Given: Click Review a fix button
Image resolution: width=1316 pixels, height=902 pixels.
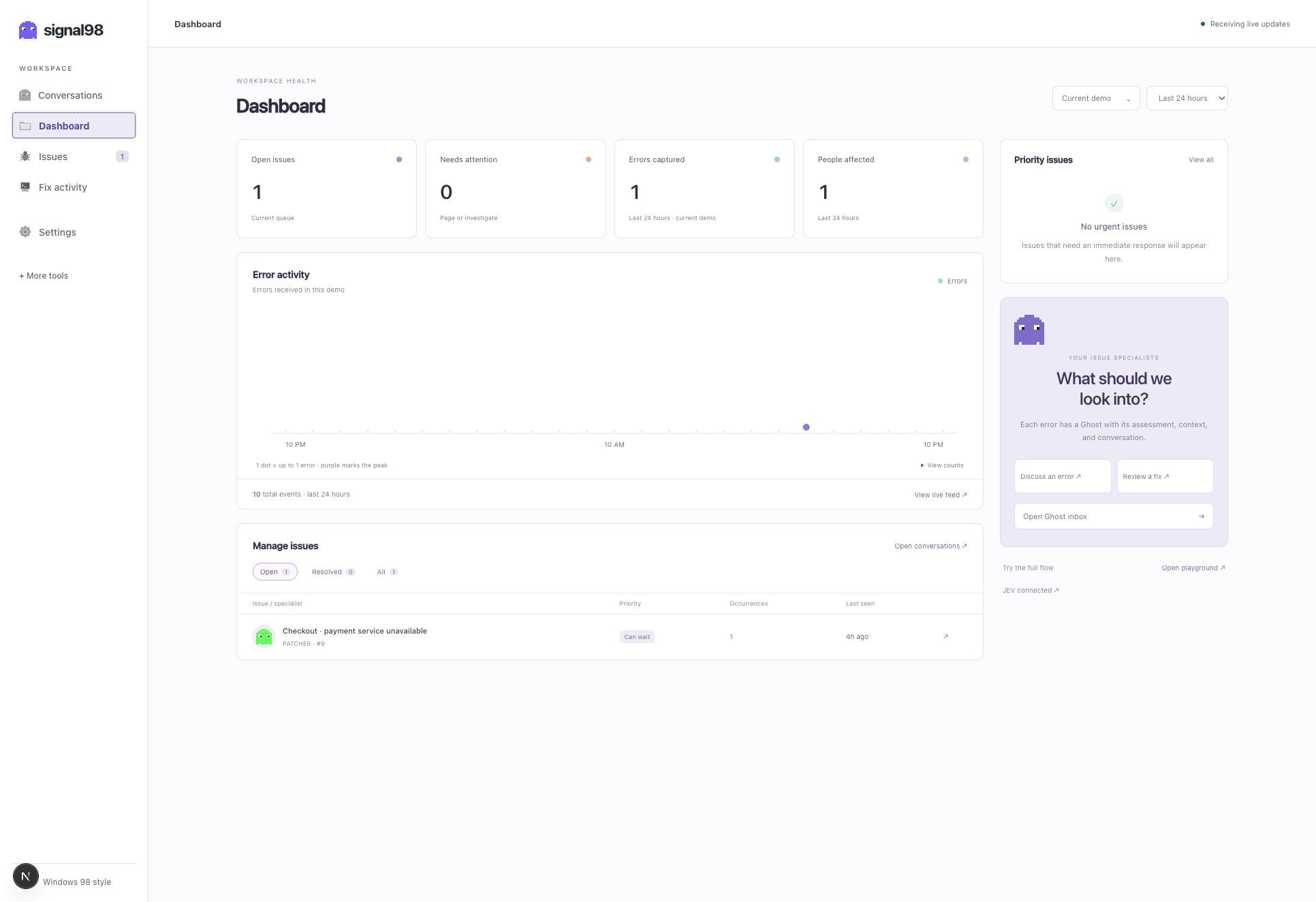Looking at the screenshot, I should (x=1165, y=476).
